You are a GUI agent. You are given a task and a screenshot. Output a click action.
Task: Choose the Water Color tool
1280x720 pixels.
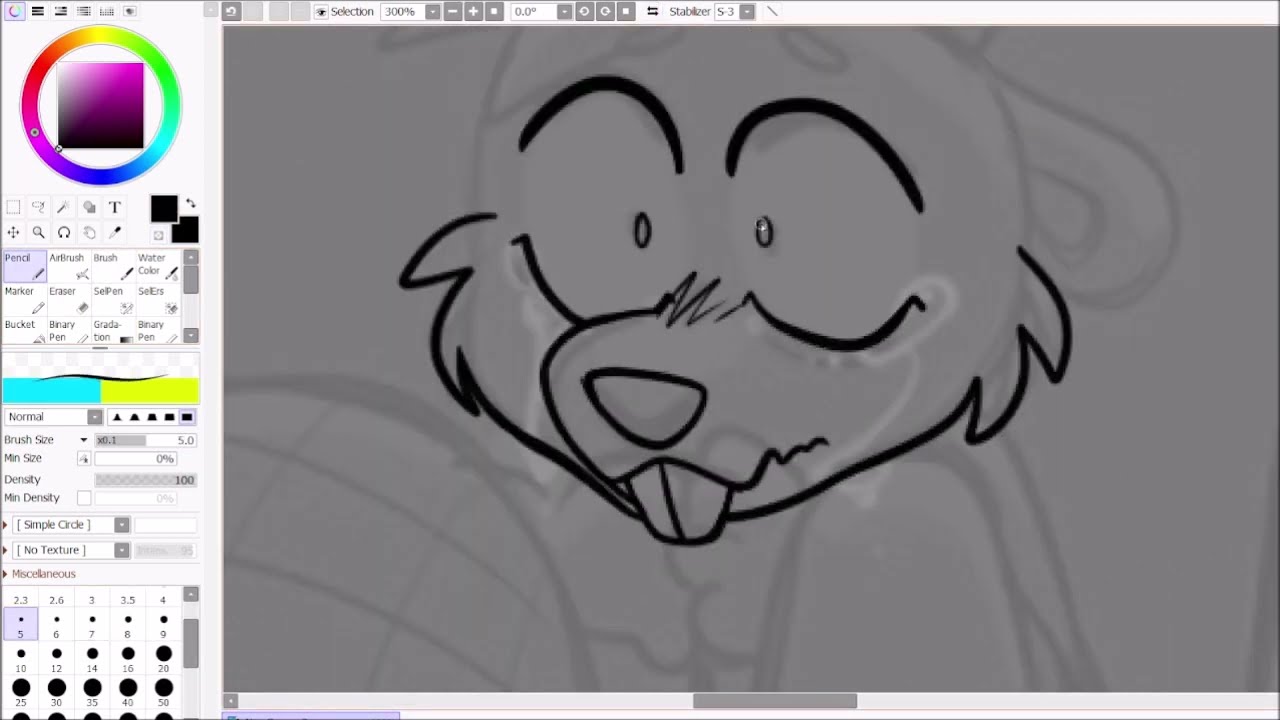click(158, 265)
